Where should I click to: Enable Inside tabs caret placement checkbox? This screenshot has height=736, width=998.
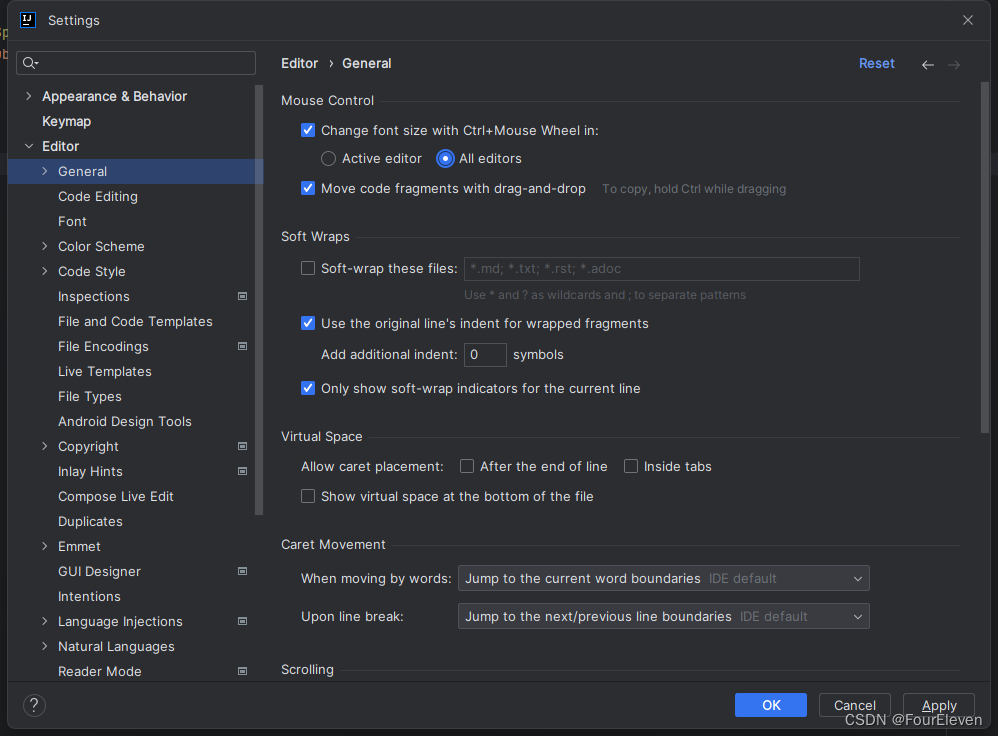[631, 467]
